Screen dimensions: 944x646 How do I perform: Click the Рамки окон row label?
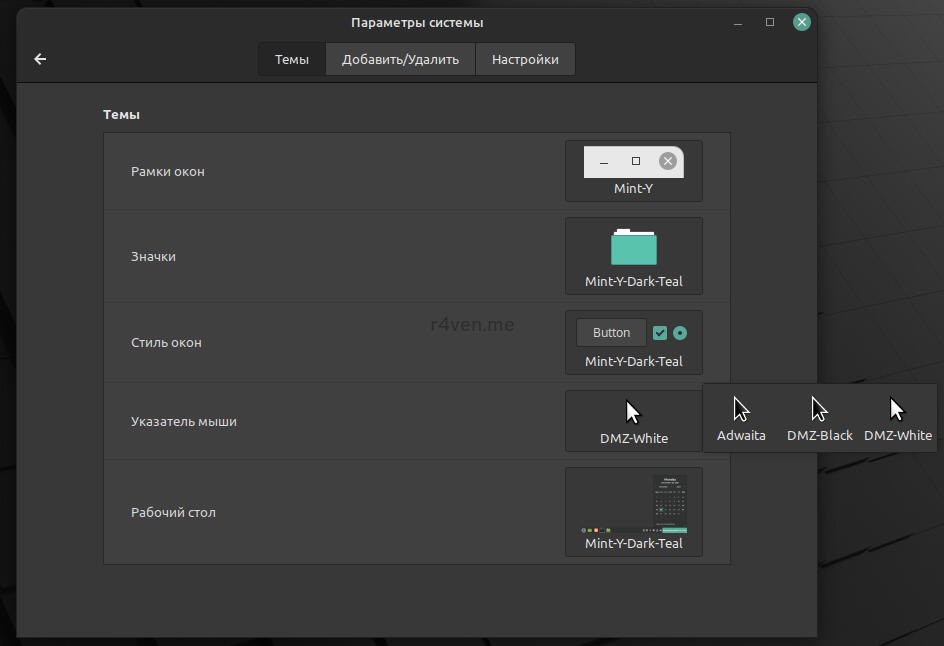tap(168, 172)
